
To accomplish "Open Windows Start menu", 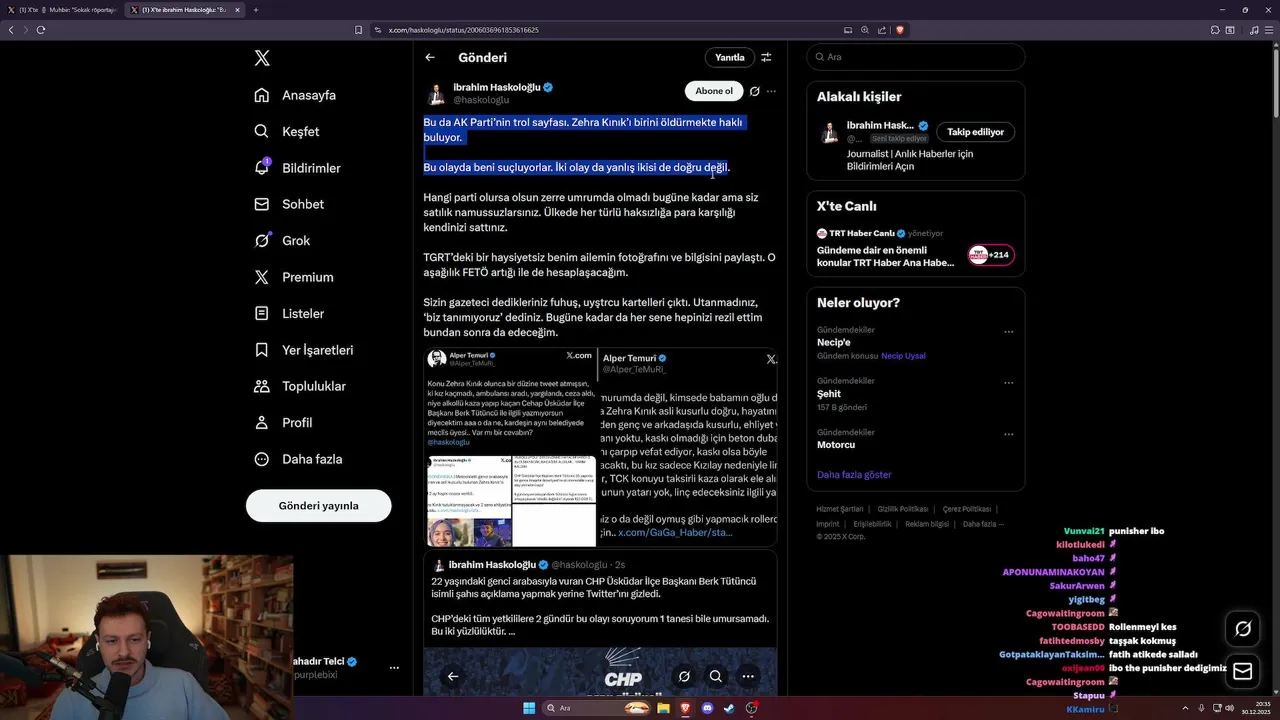I will [528, 708].
